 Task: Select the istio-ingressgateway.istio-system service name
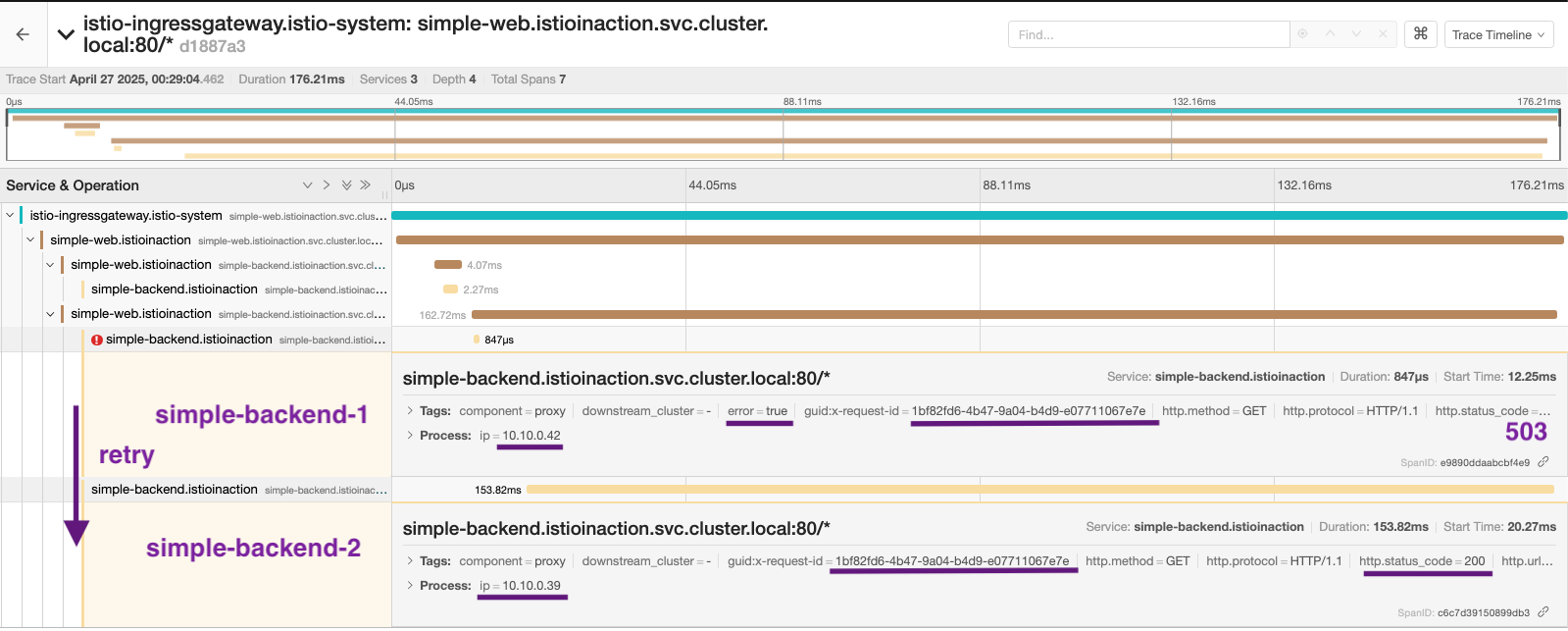coord(126,216)
